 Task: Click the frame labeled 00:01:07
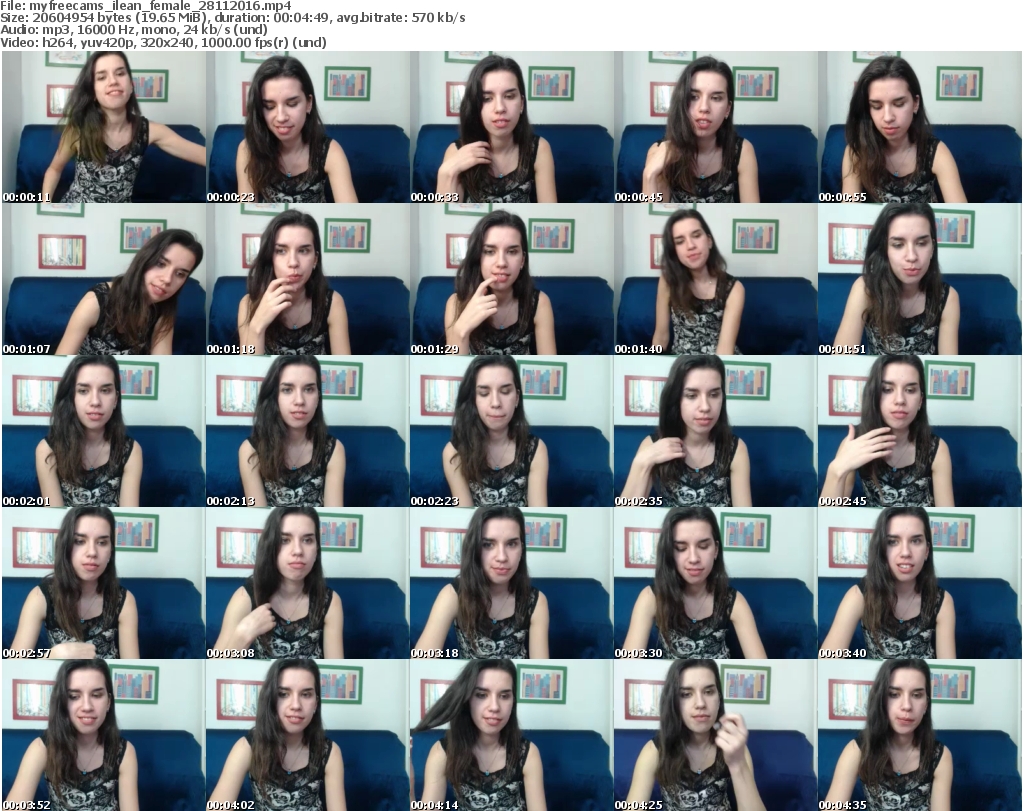[x=104, y=279]
